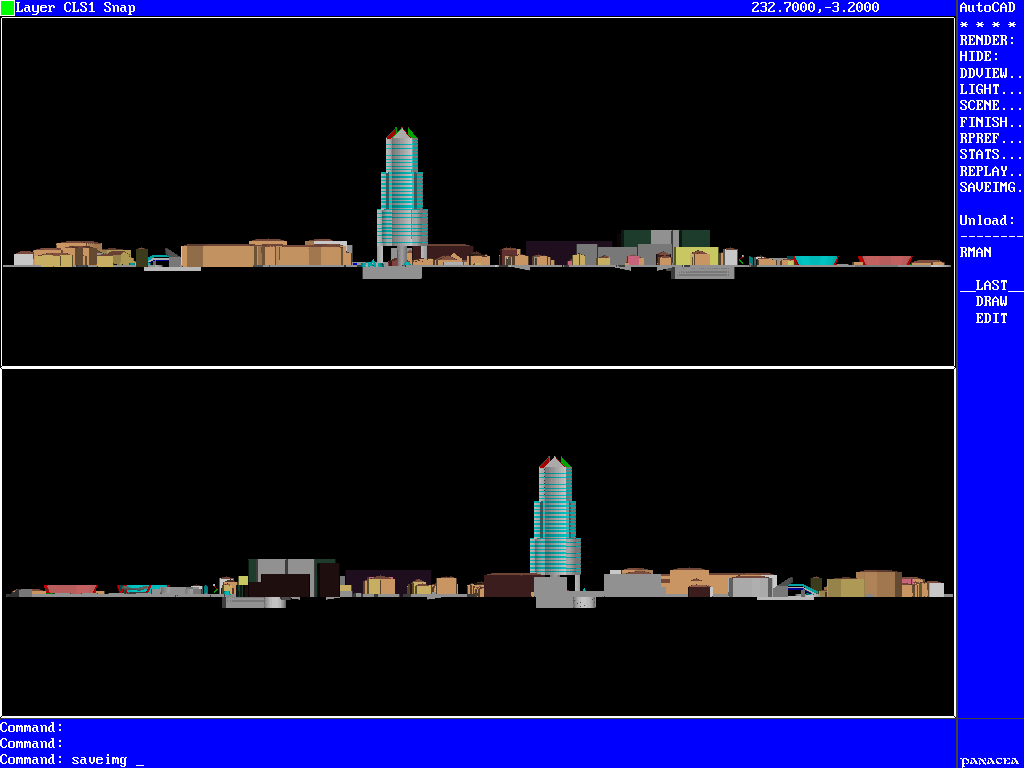Click the Snap indicator in status line
The width and height of the screenshot is (1024, 768).
118,8
